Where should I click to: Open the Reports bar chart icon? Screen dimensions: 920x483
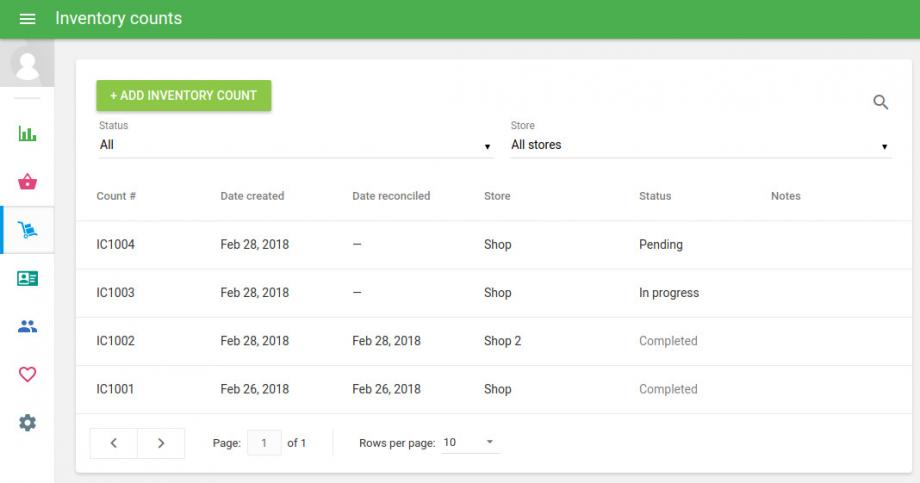[27, 134]
